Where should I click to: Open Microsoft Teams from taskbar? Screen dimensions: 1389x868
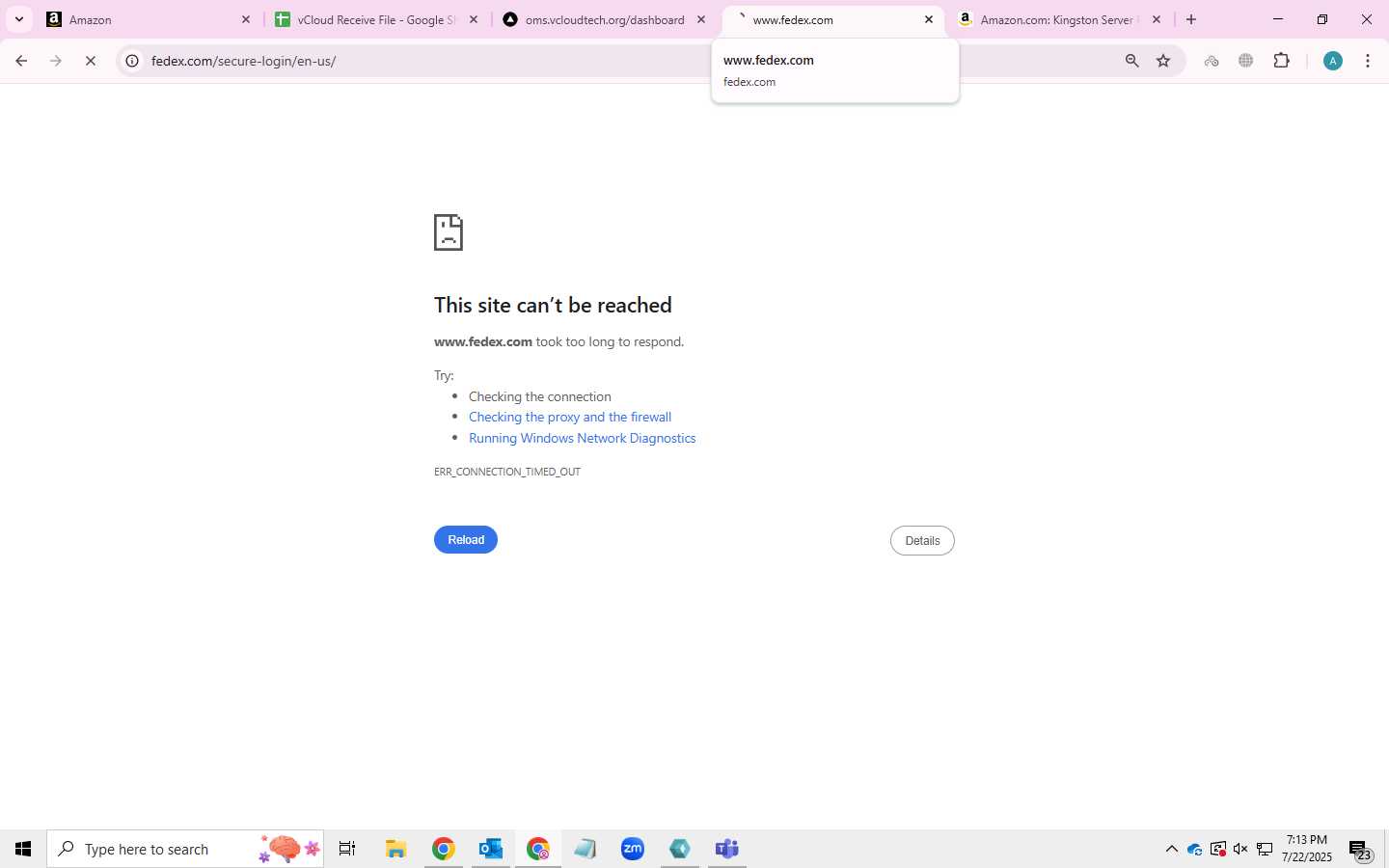pos(727,849)
